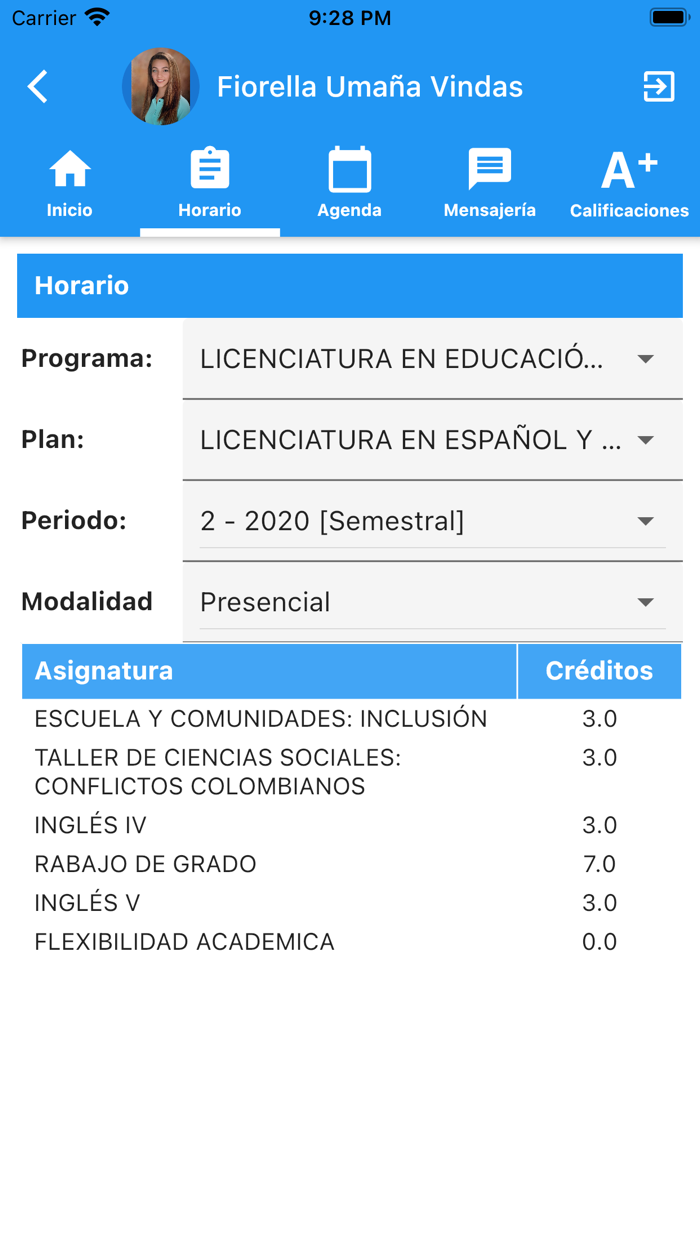This screenshot has width=700, height=1244.
Task: Open the user profile photo
Action: pos(160,87)
